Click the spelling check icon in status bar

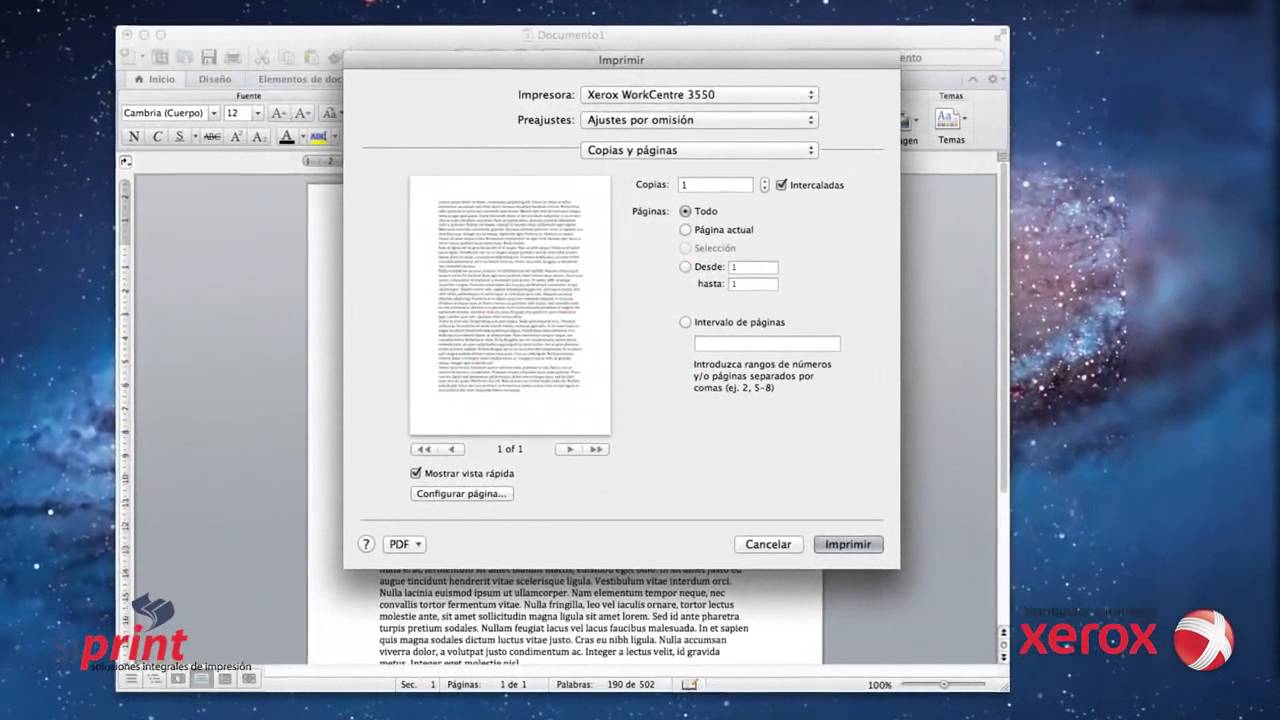(689, 684)
